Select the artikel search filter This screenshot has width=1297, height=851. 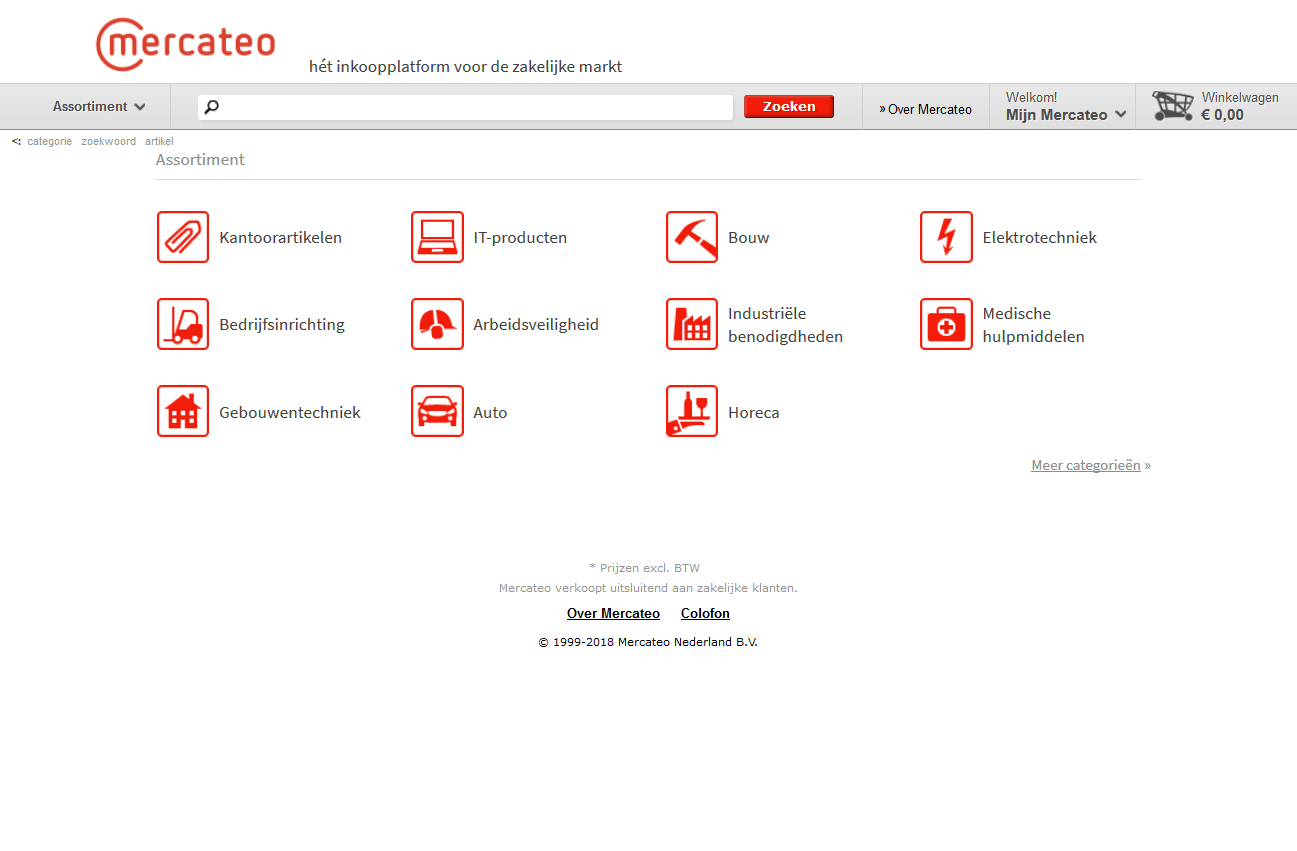click(x=159, y=142)
